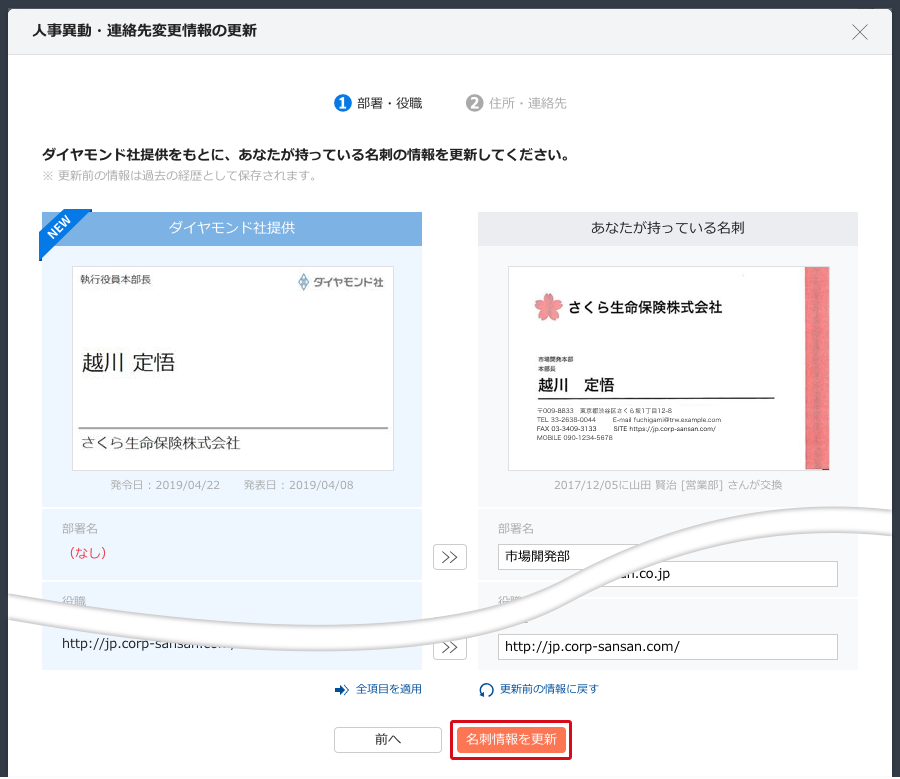Click the blue NEW ribbon badge
The height and width of the screenshot is (779, 900).
(62, 231)
